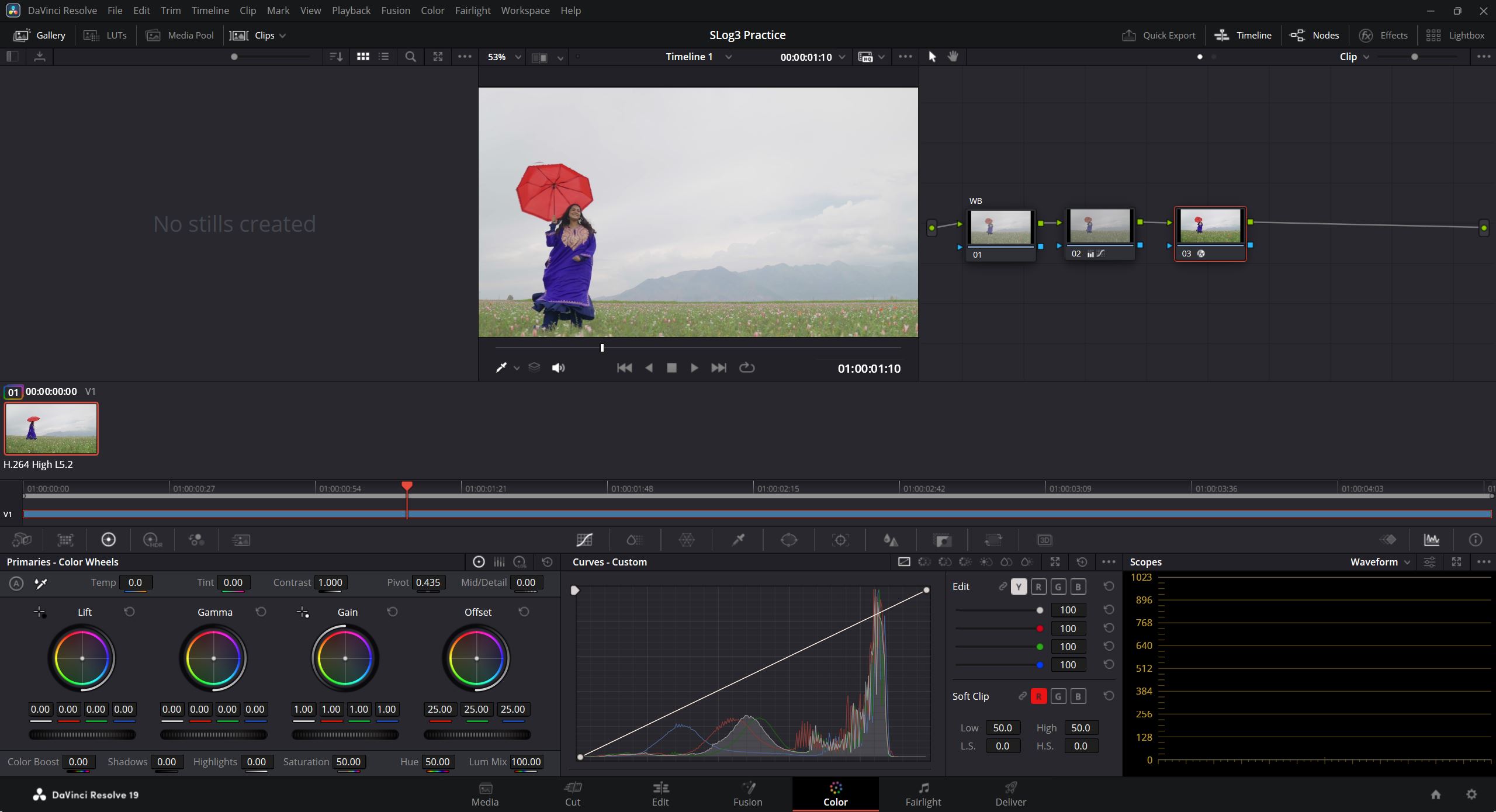Expand qualifier picker options chevron in viewer

point(517,368)
